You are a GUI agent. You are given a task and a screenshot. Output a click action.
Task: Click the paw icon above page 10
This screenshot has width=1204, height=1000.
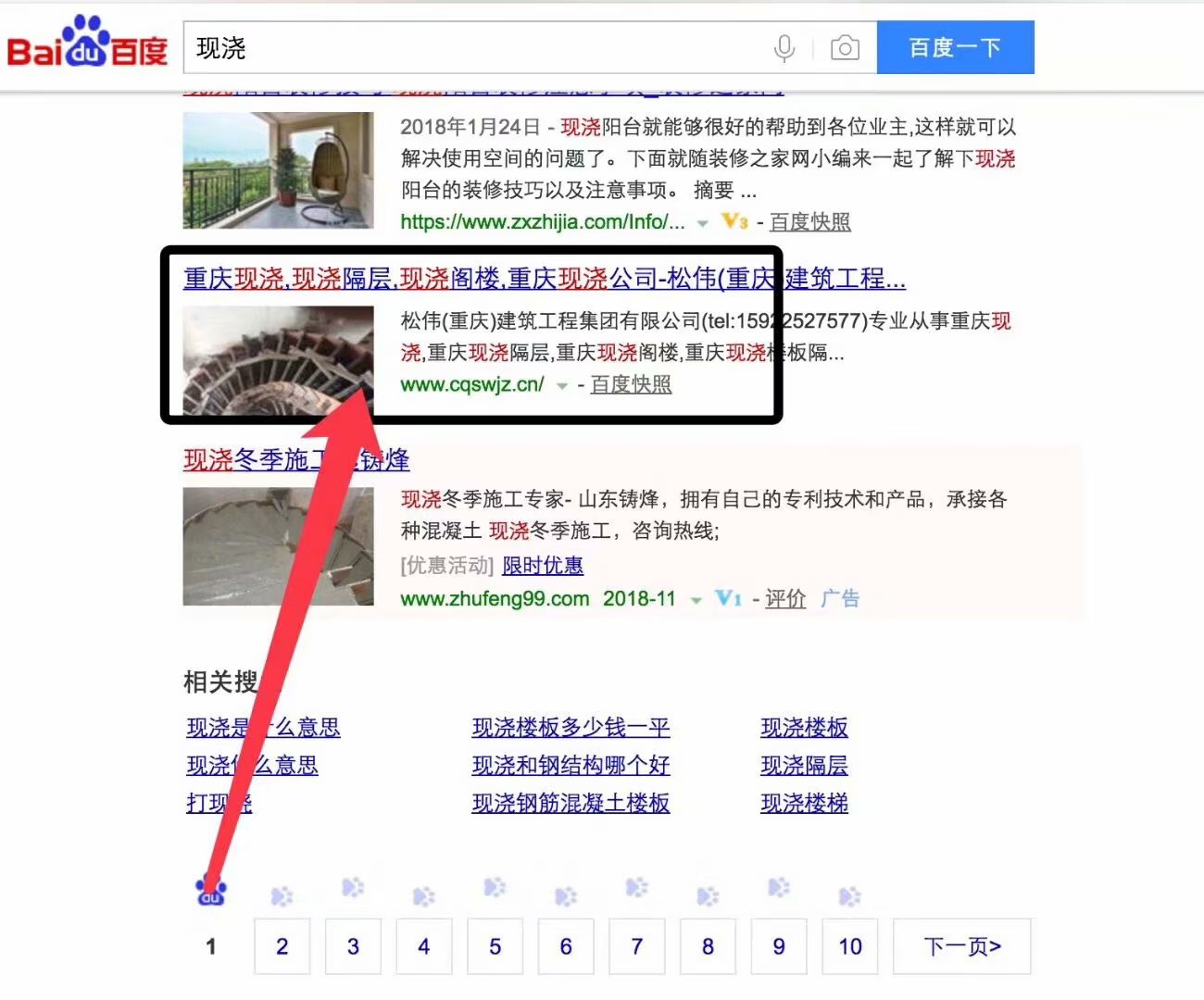coord(849,895)
